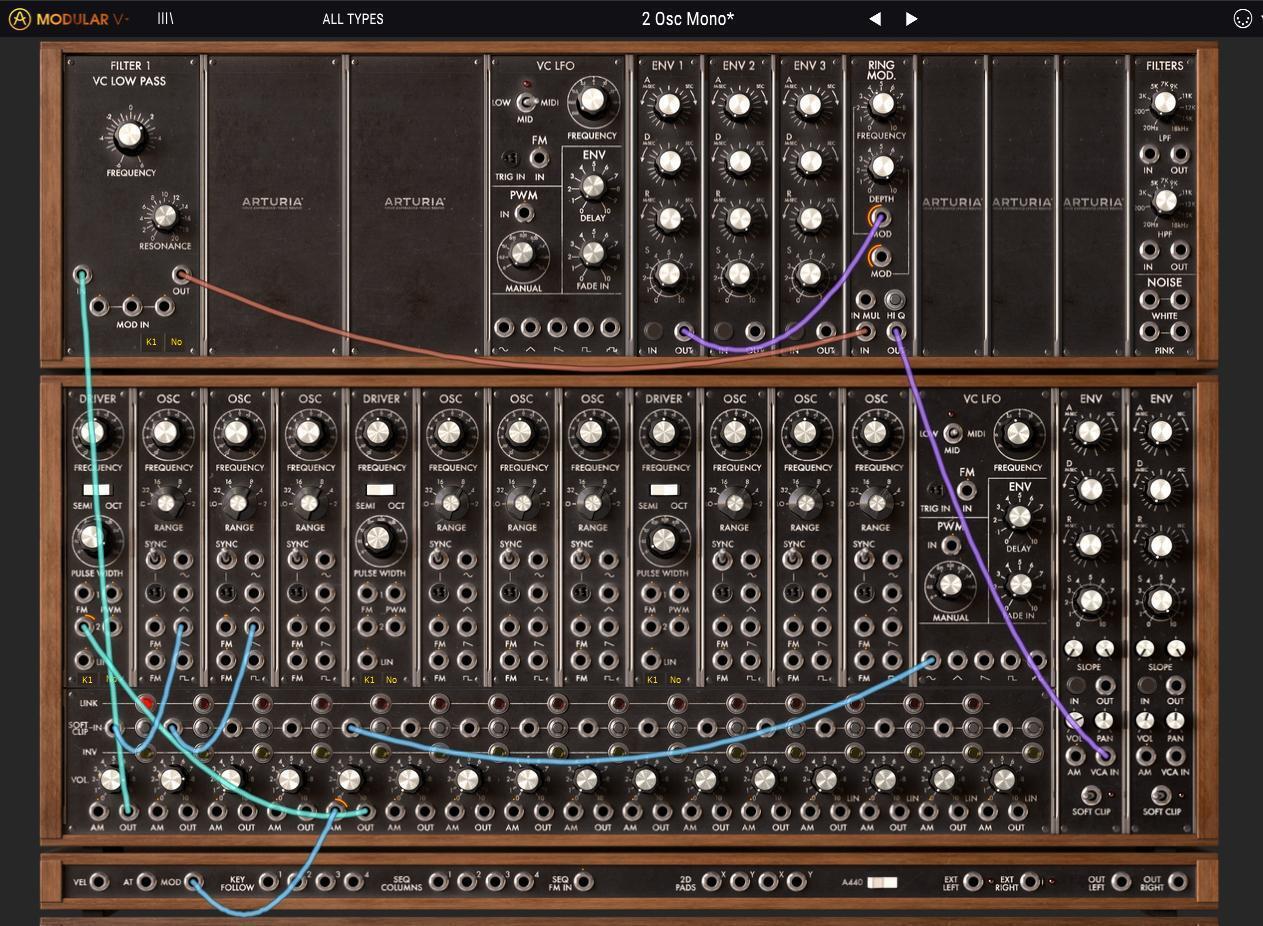Click the next preset arrow

[x=911, y=18]
